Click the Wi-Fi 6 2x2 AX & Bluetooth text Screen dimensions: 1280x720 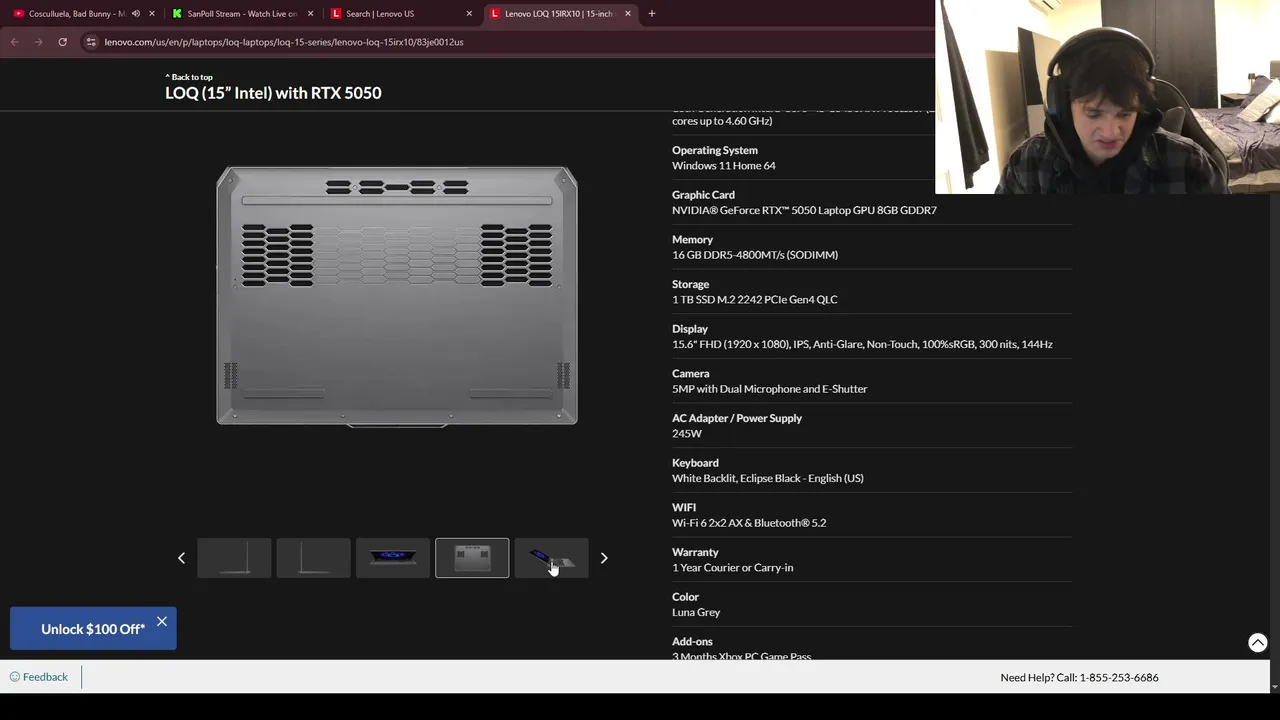[x=749, y=523]
